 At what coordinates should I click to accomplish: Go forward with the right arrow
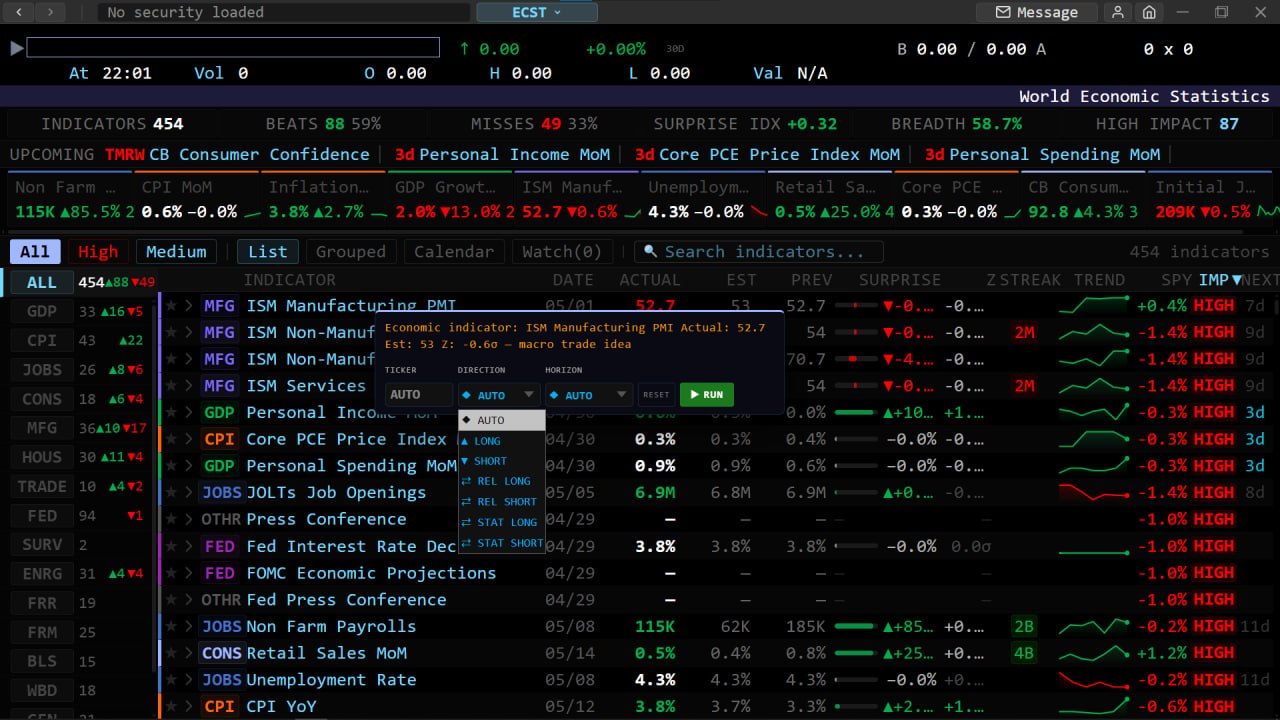[50, 12]
